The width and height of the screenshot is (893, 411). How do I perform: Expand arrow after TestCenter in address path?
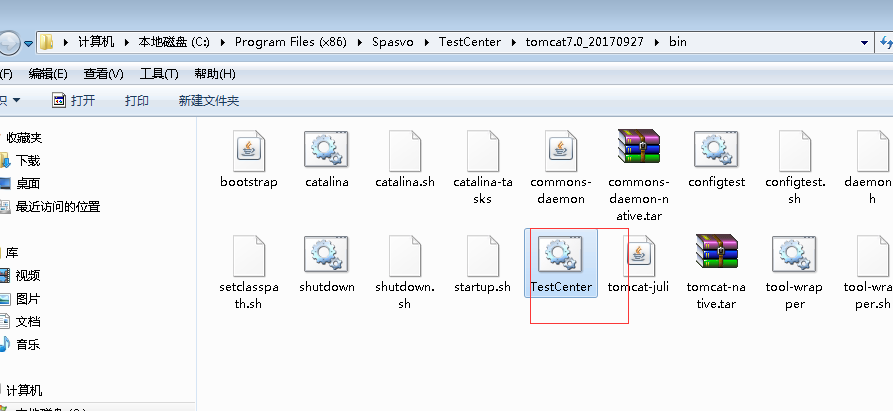[x=514, y=42]
